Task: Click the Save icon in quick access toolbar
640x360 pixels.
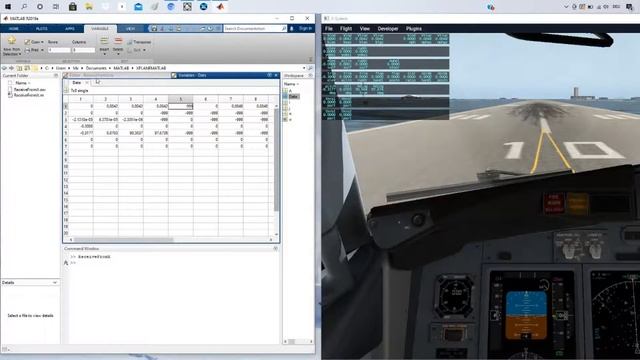Action: 154,29
